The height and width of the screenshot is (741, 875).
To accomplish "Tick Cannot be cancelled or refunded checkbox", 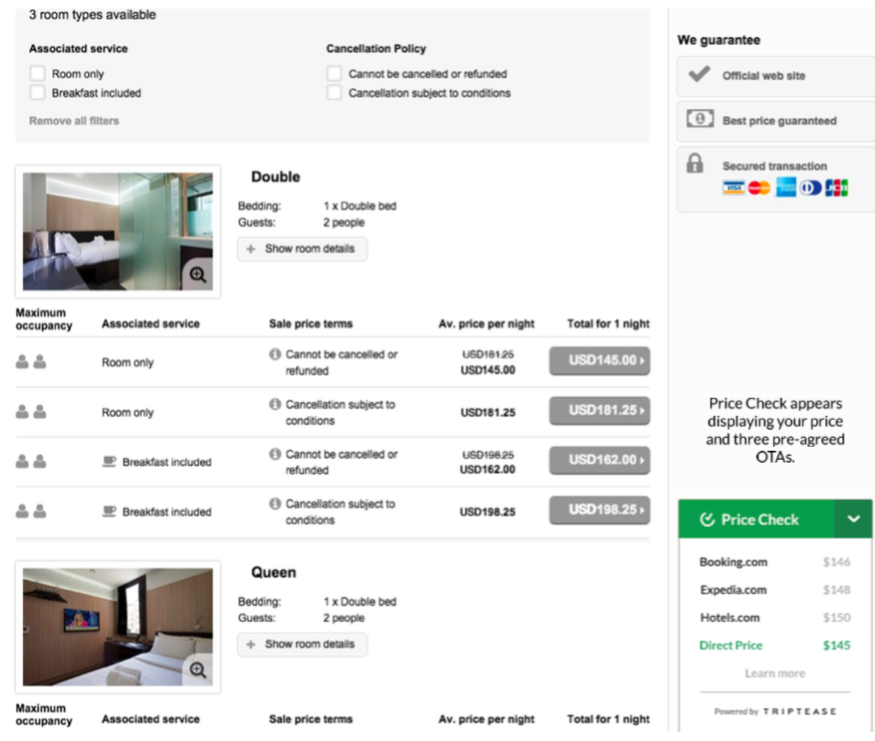I will pyautogui.click(x=335, y=74).
